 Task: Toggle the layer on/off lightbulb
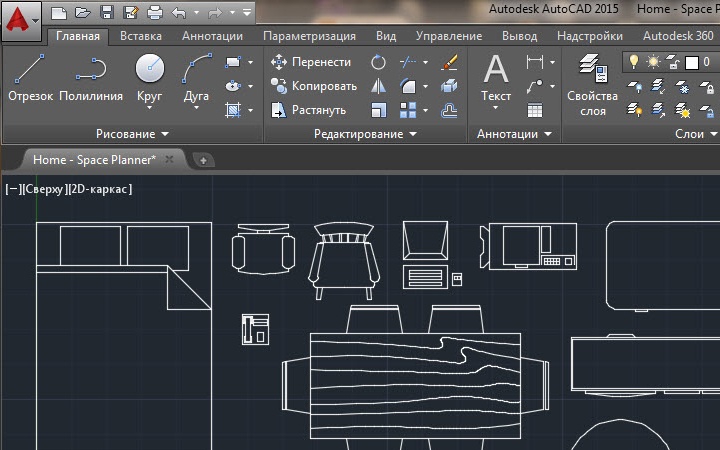pos(634,61)
